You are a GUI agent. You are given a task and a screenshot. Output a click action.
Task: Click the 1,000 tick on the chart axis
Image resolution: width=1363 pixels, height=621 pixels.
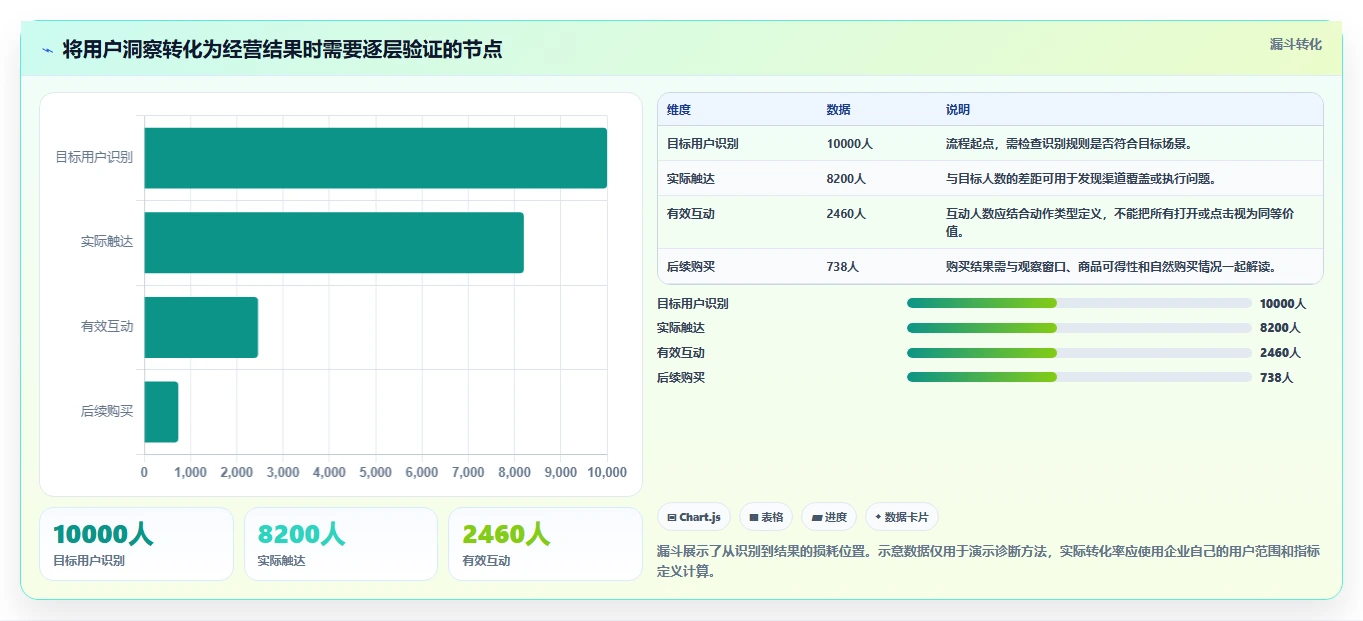tap(190, 472)
